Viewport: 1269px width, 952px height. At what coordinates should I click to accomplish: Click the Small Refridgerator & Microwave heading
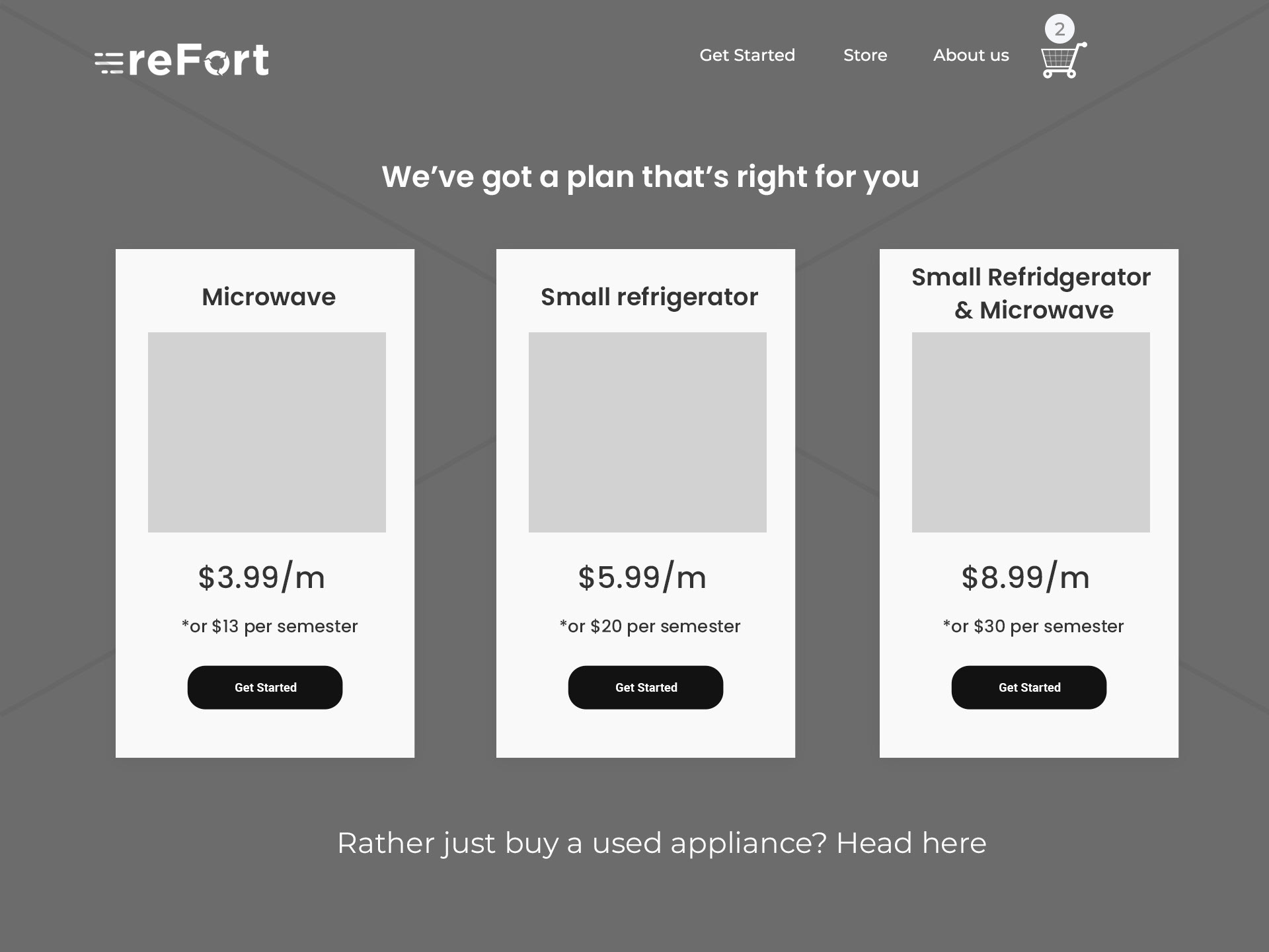point(1031,293)
